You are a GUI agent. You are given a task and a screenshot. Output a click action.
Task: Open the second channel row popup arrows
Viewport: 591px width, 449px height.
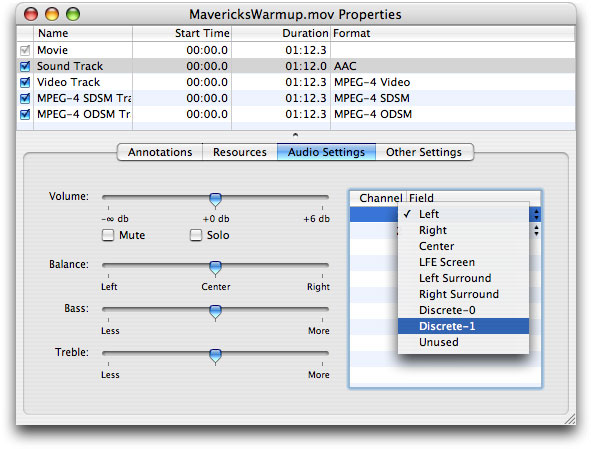click(536, 230)
